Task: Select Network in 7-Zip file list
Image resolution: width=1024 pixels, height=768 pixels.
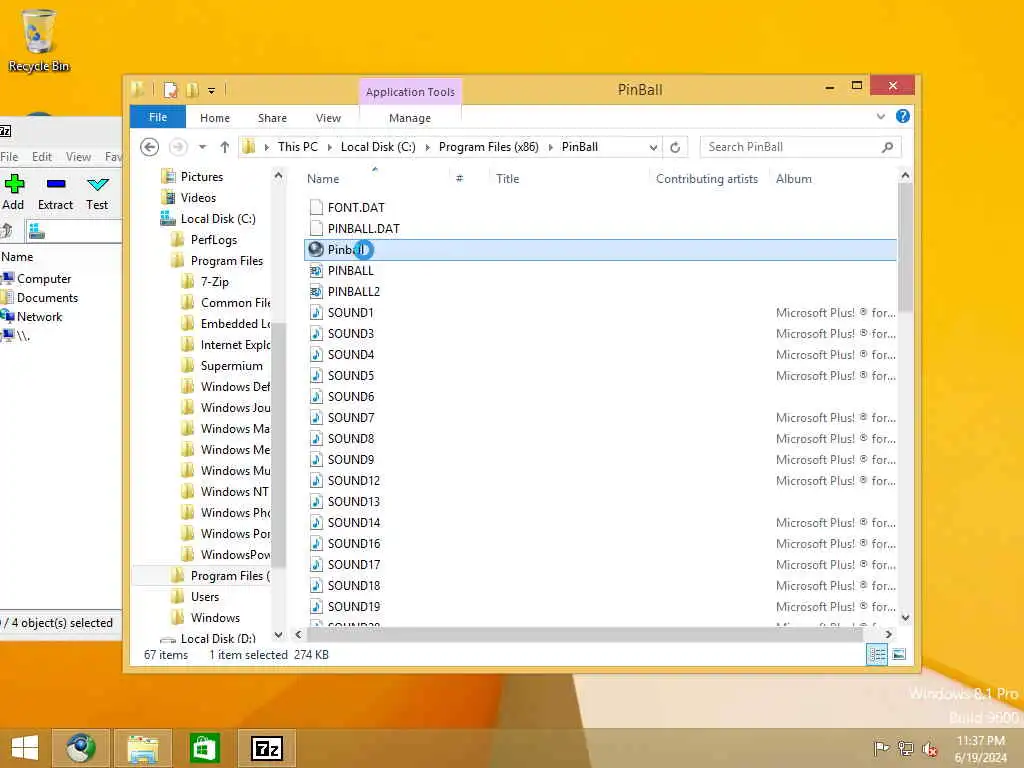Action: coord(39,317)
